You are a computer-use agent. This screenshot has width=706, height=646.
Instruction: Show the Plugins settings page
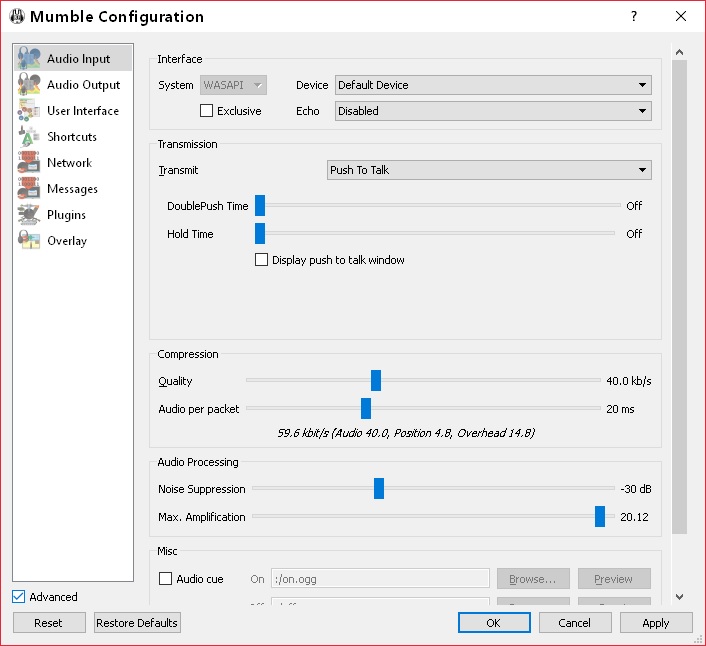pos(73,215)
